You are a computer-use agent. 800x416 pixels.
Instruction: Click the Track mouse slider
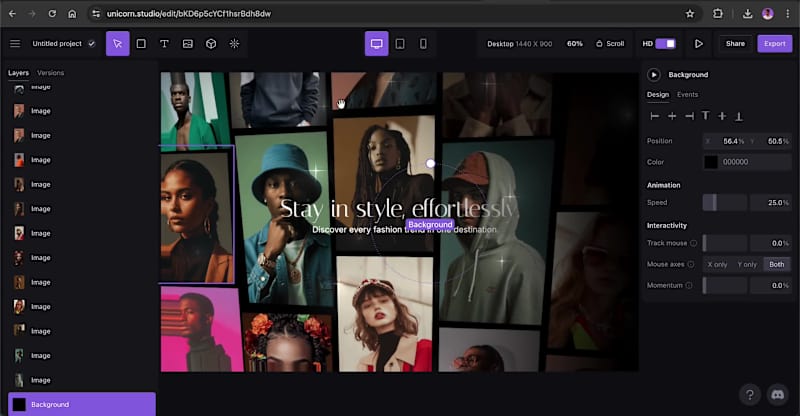point(724,243)
